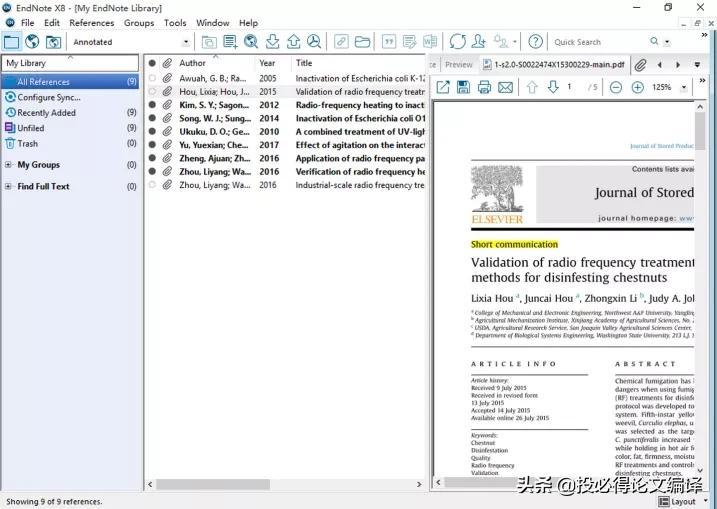Viewport: 717px width, 509px height.
Task: Select All References group
Action: coord(71,82)
